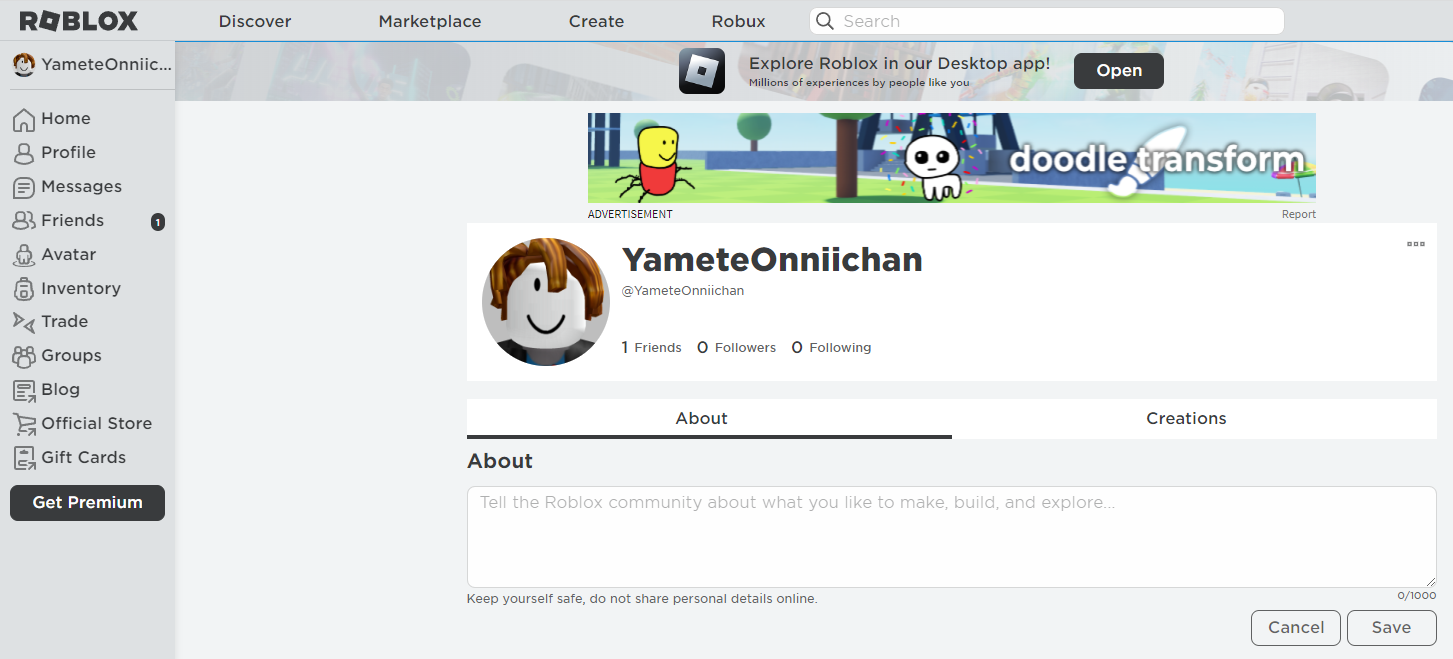Open the Blog icon in sidebar

pyautogui.click(x=24, y=390)
